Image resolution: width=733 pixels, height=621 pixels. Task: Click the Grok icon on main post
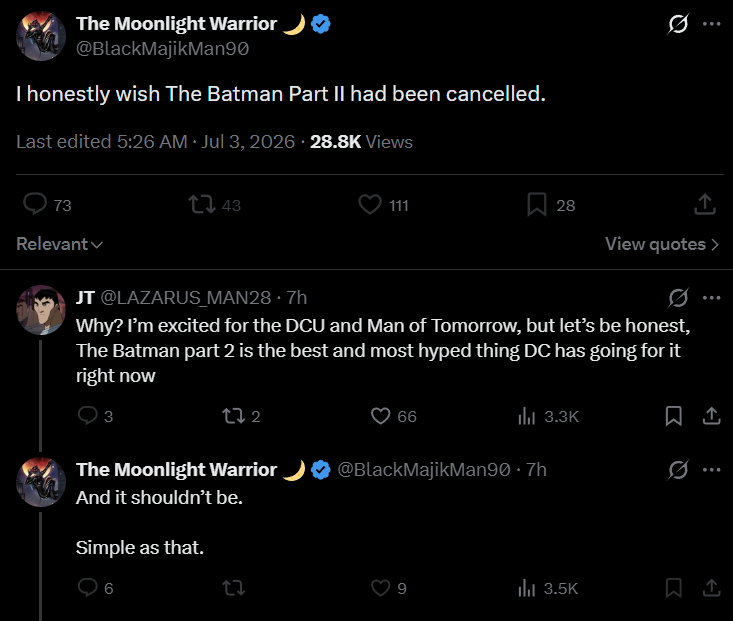click(678, 24)
